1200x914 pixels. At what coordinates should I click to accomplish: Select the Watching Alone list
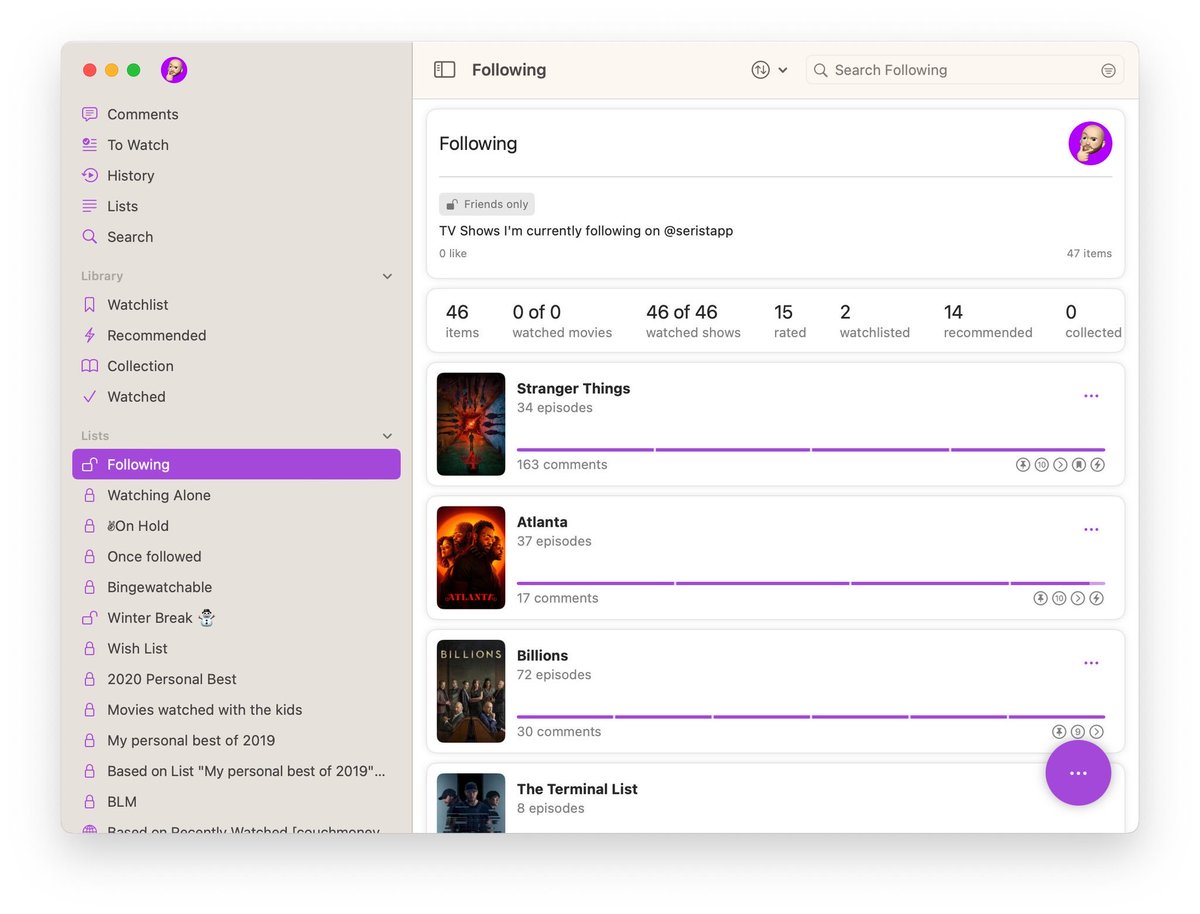pyautogui.click(x=236, y=496)
